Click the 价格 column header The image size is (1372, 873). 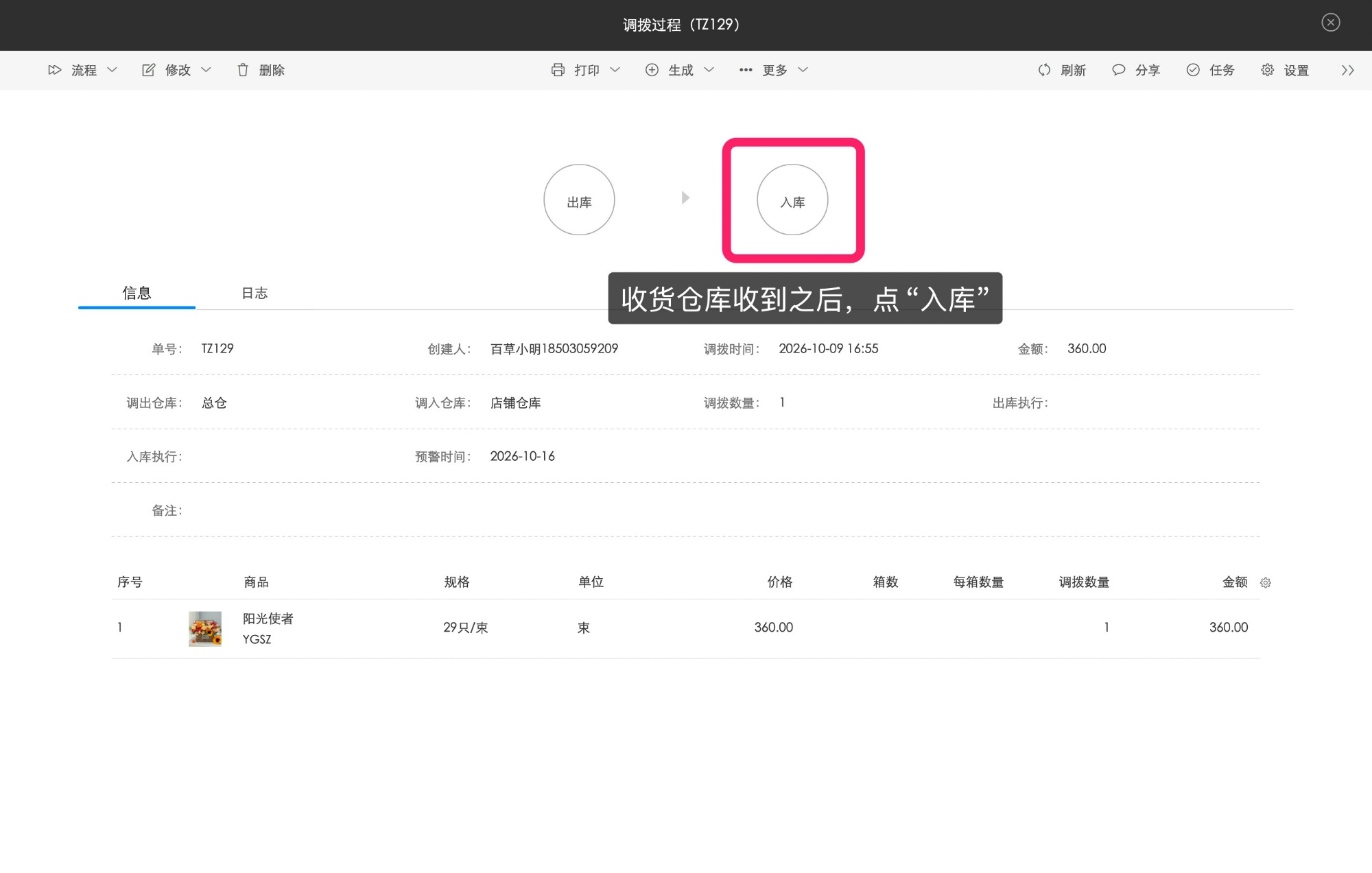pyautogui.click(x=780, y=582)
